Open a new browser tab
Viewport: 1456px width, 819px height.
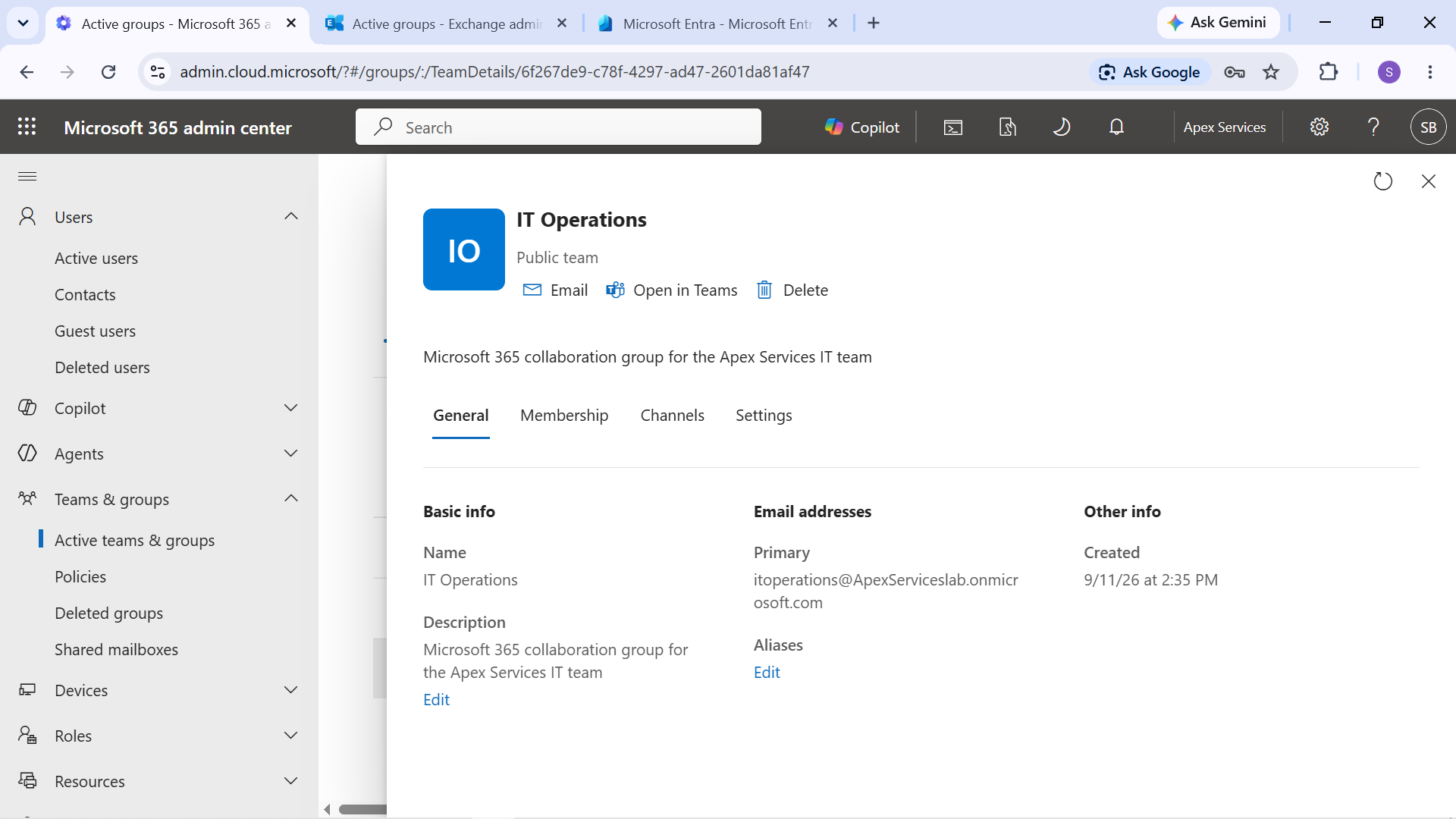(x=874, y=24)
